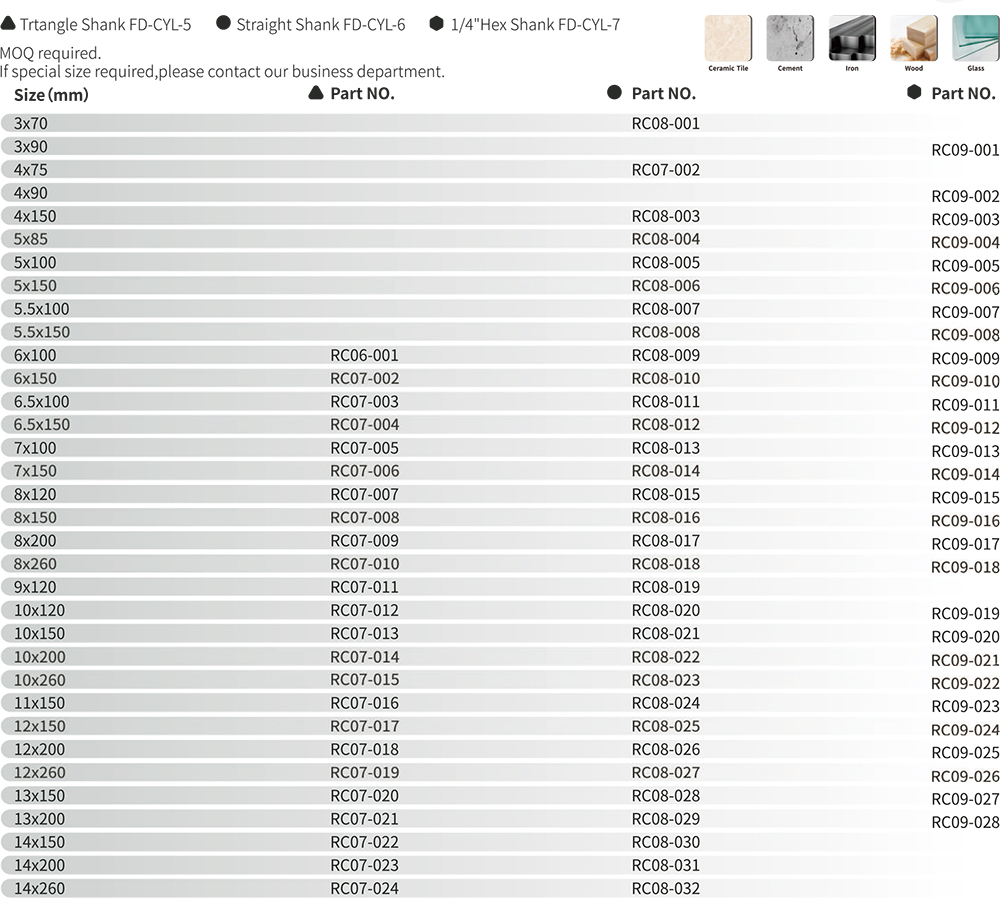Select the Cement material thumbnail

pyautogui.click(x=790, y=38)
